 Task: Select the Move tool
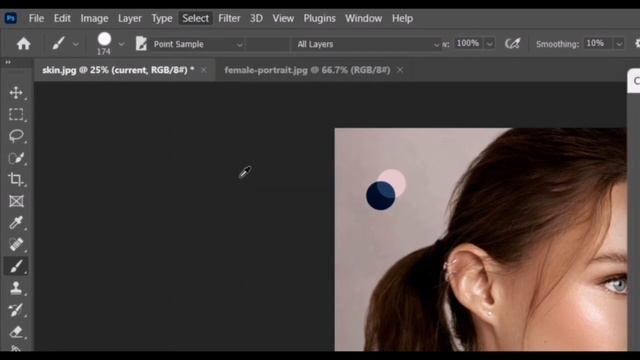tap(16, 93)
